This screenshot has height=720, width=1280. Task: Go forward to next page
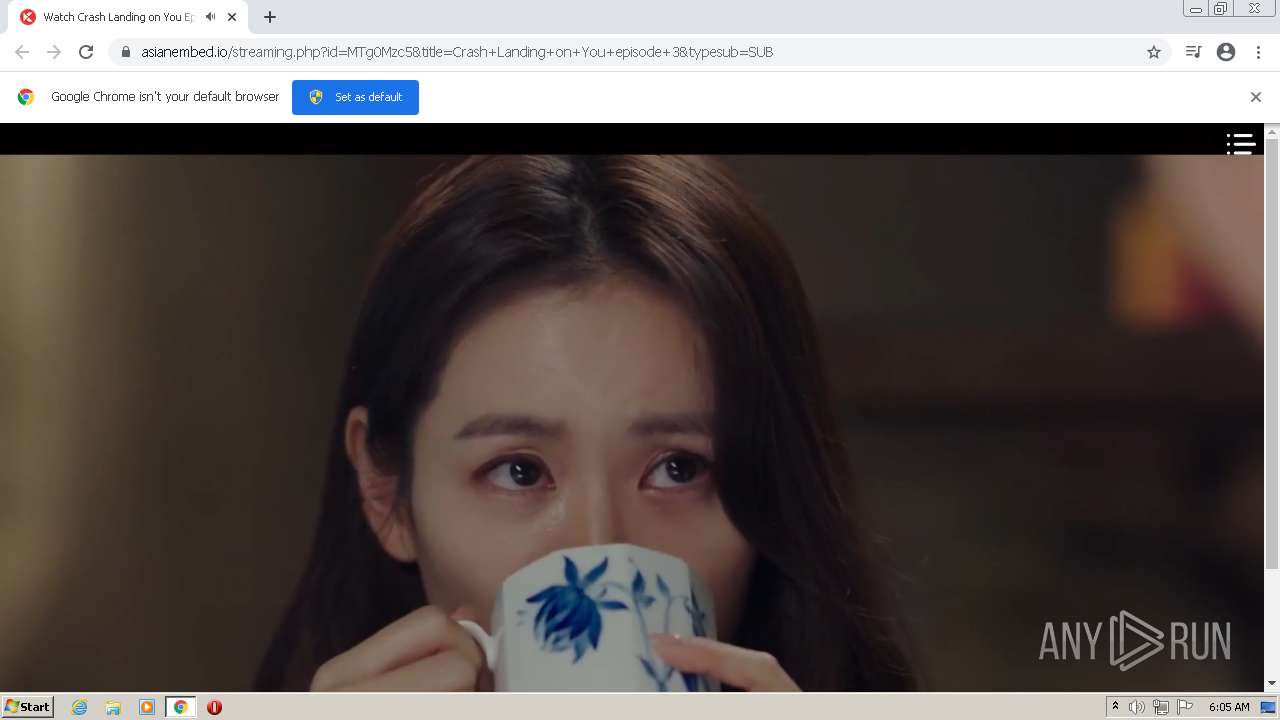54,52
